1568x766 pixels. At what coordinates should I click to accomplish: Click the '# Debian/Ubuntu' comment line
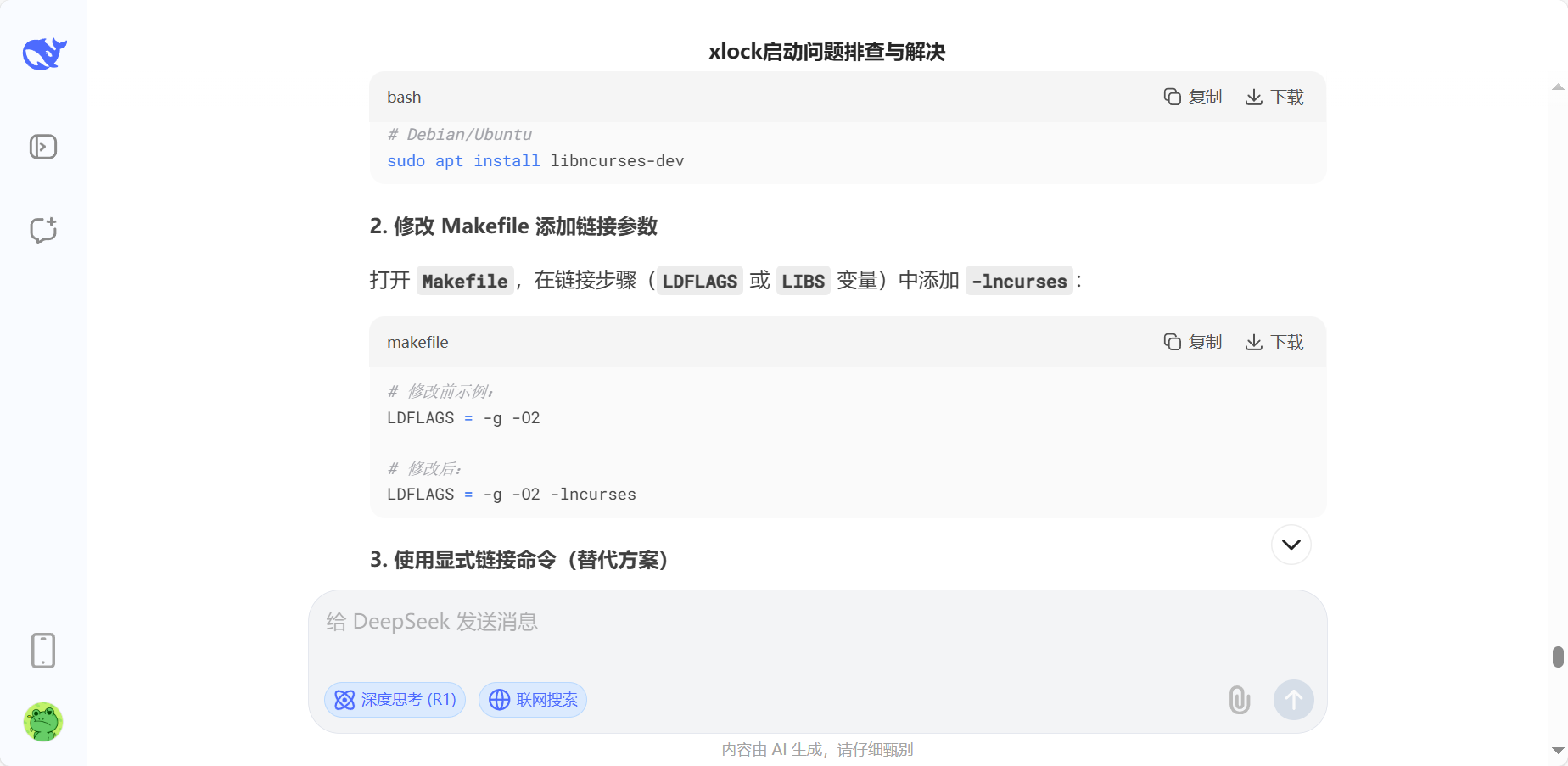[460, 135]
